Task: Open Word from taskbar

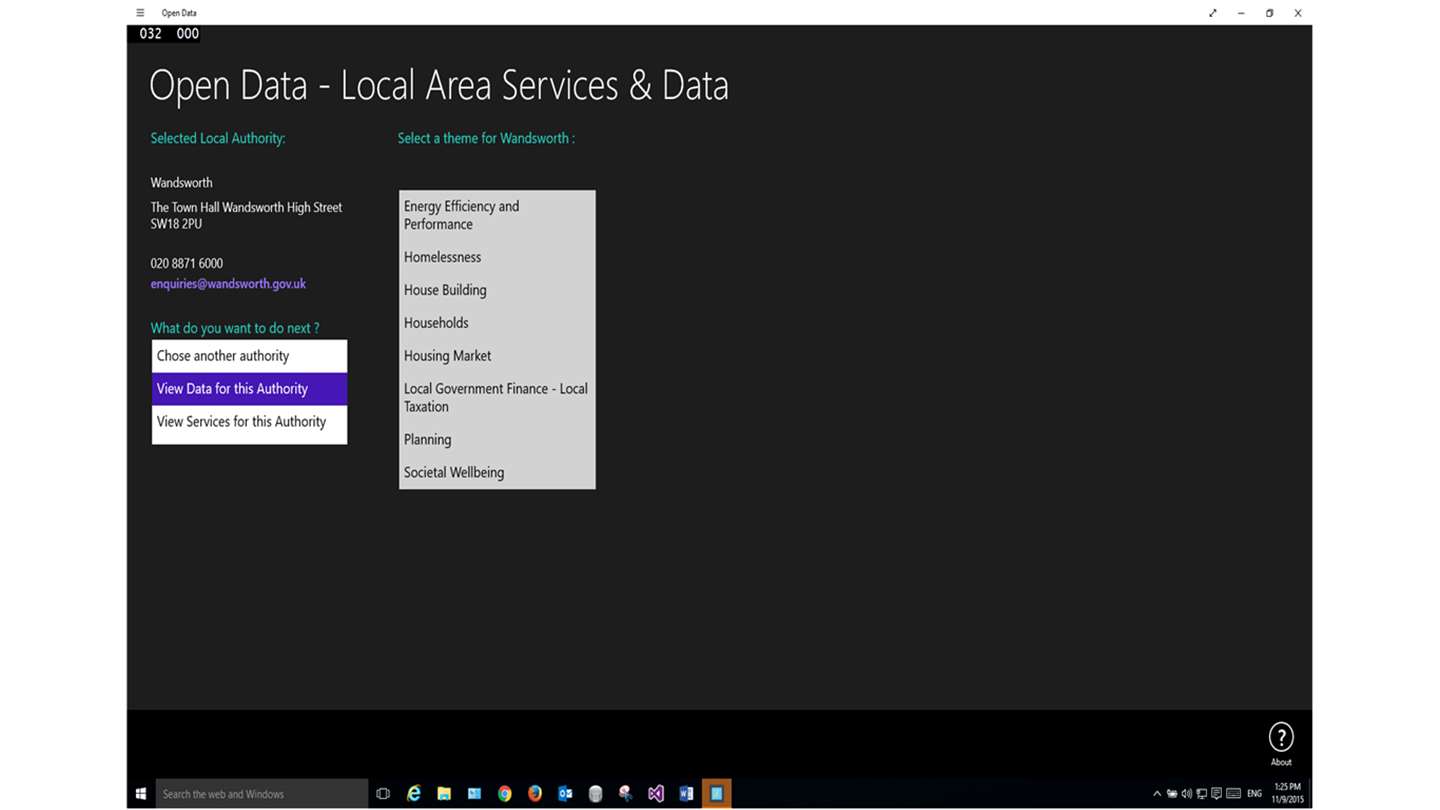Action: pos(686,794)
